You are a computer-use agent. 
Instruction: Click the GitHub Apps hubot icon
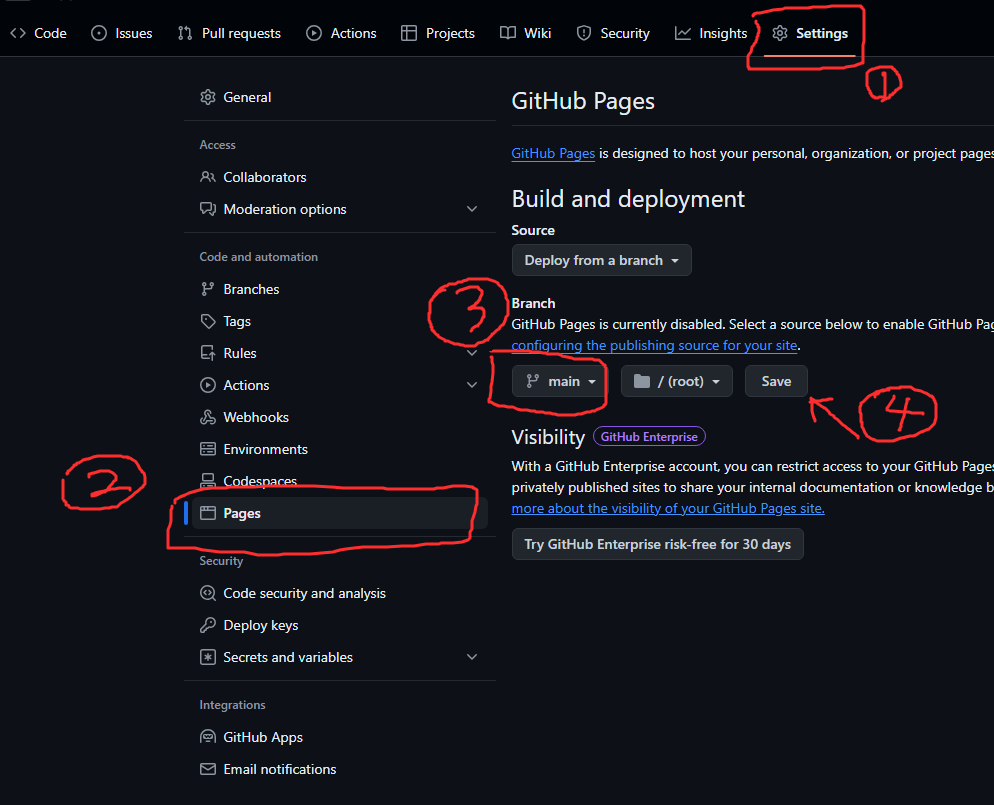(208, 737)
